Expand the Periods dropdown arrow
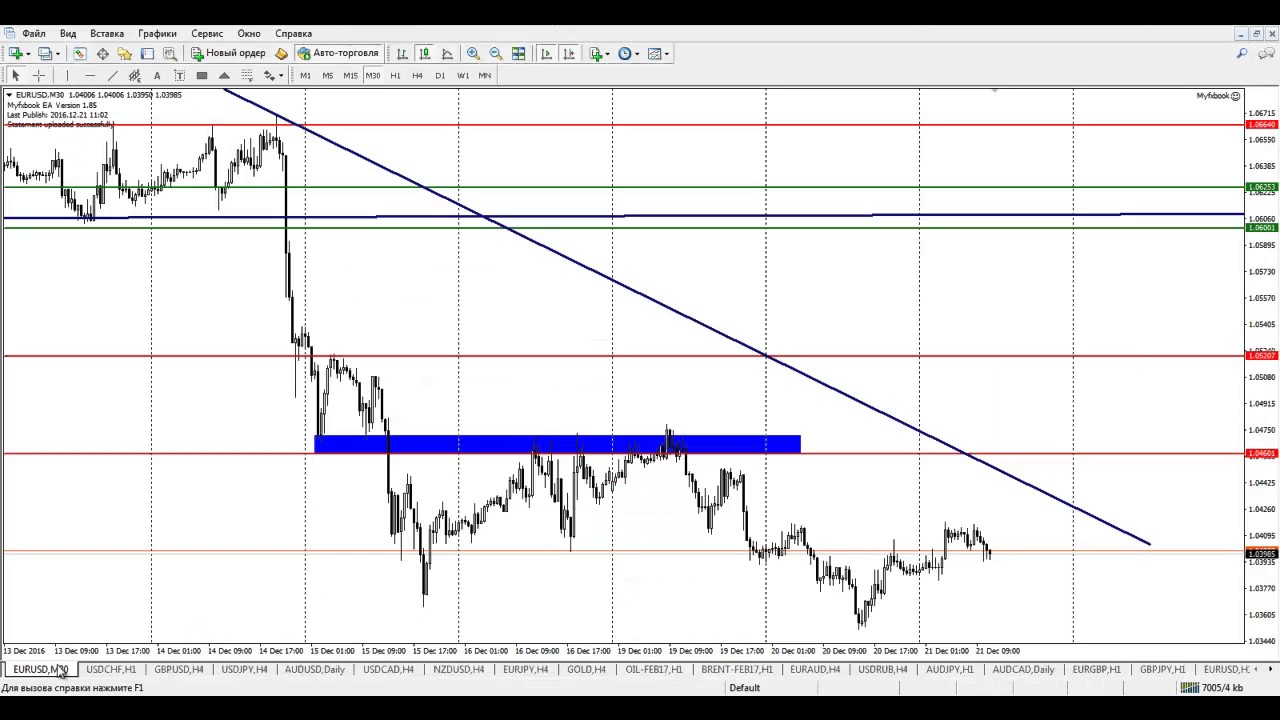Viewport: 1280px width, 720px height. (637, 53)
